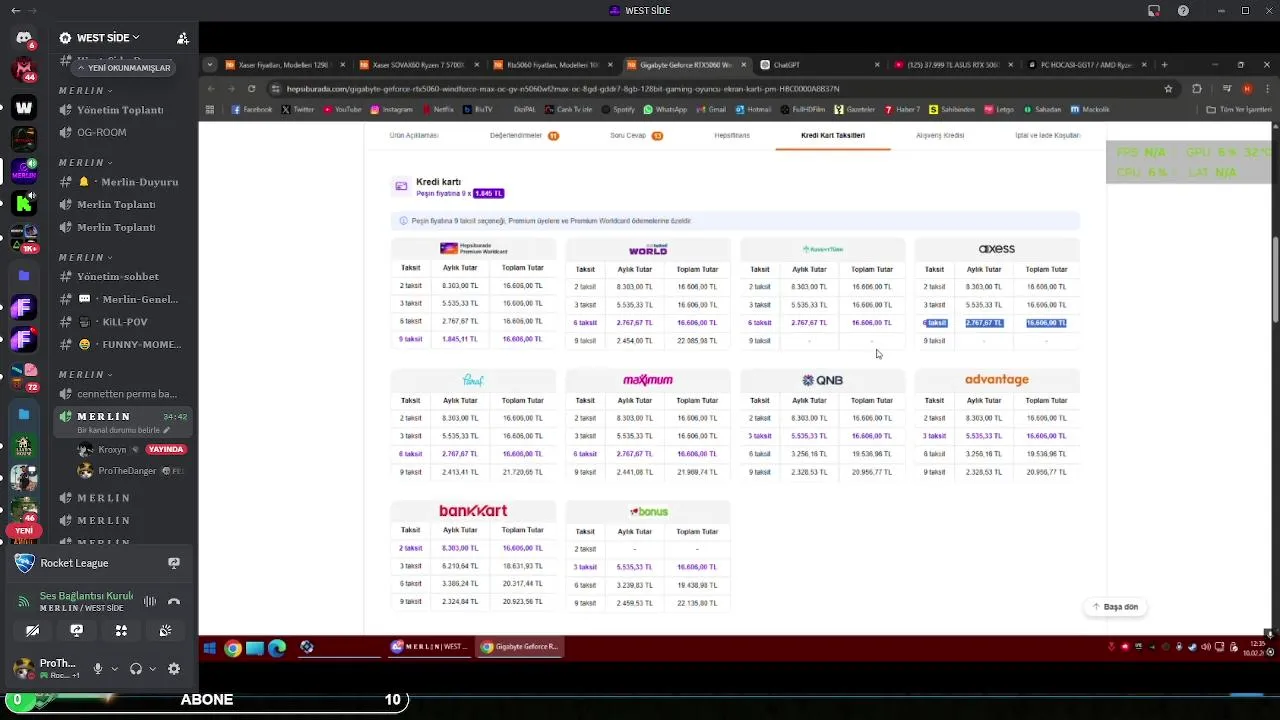Open headphone output options arrow
The width and height of the screenshot is (1280, 720).
pos(152,668)
